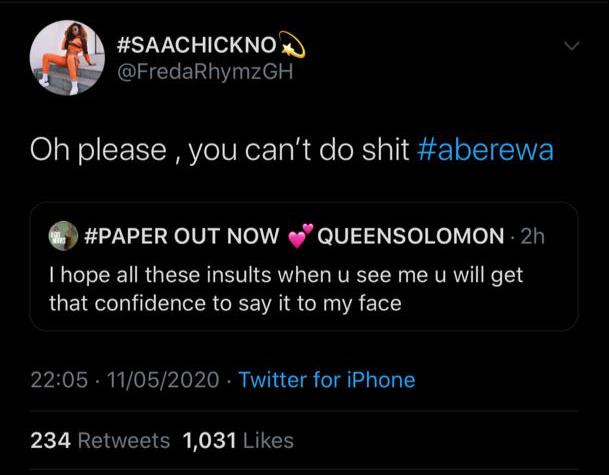
Task: Open the #SAACHICKNO display name
Action: pyautogui.click(x=197, y=45)
